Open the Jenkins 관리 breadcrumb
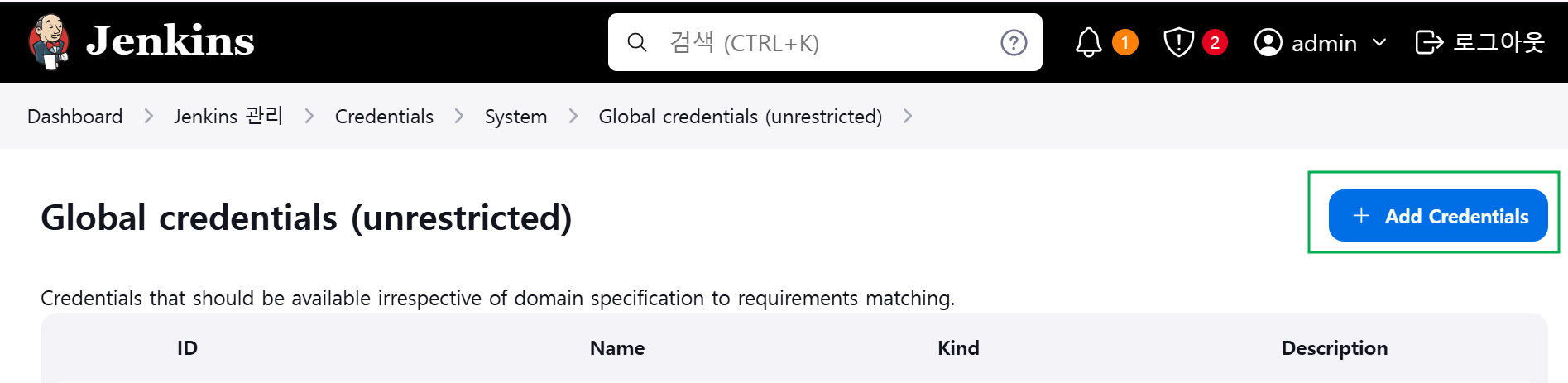Image resolution: width=1568 pixels, height=383 pixels. click(x=228, y=117)
